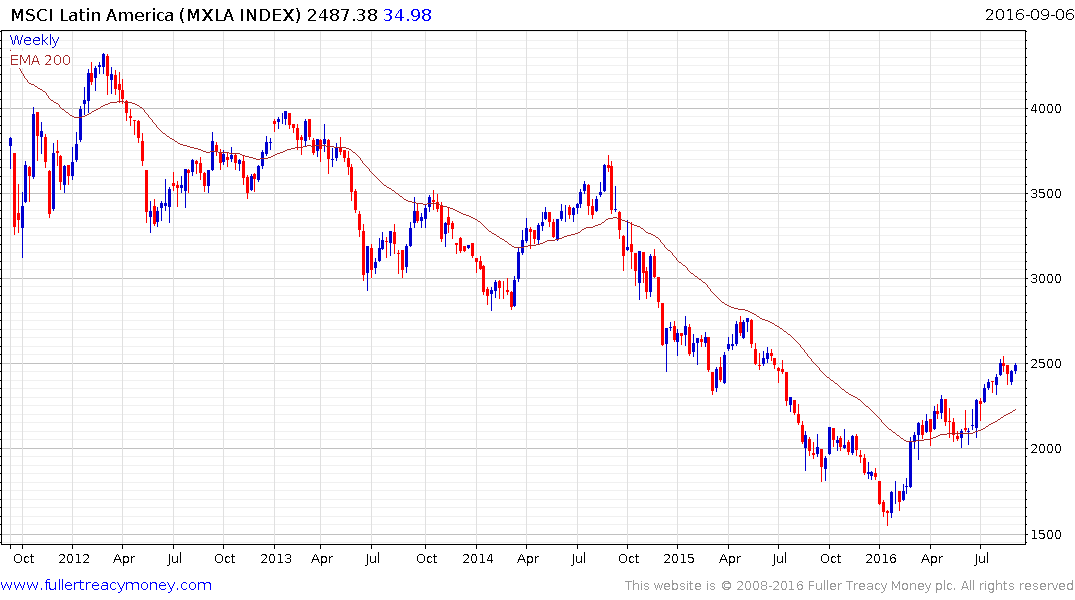This screenshot has height=600, width=1075.
Task: Click the copyright notice text
Action: [849, 586]
